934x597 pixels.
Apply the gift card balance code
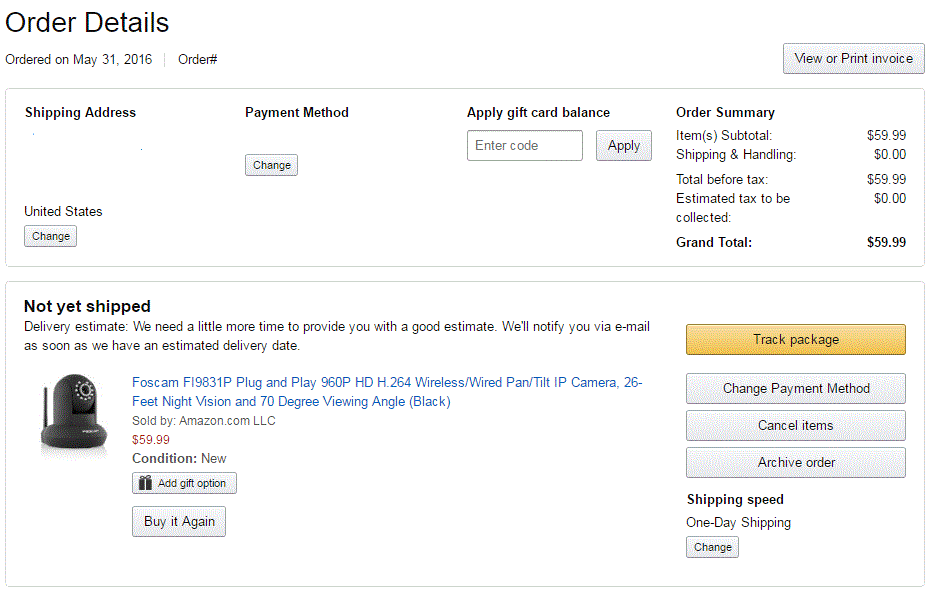coord(623,146)
